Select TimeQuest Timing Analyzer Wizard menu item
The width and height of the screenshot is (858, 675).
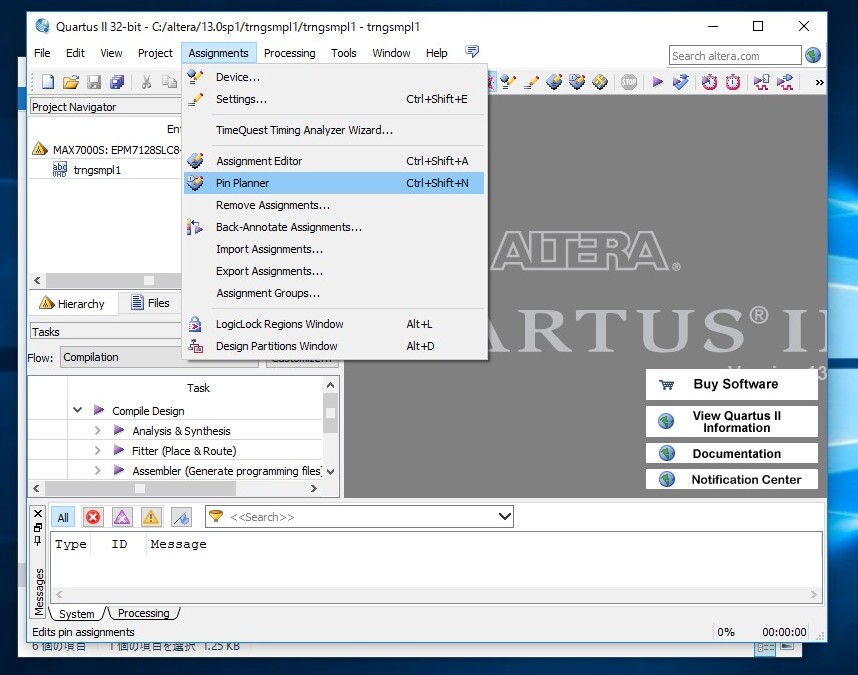[334, 130]
